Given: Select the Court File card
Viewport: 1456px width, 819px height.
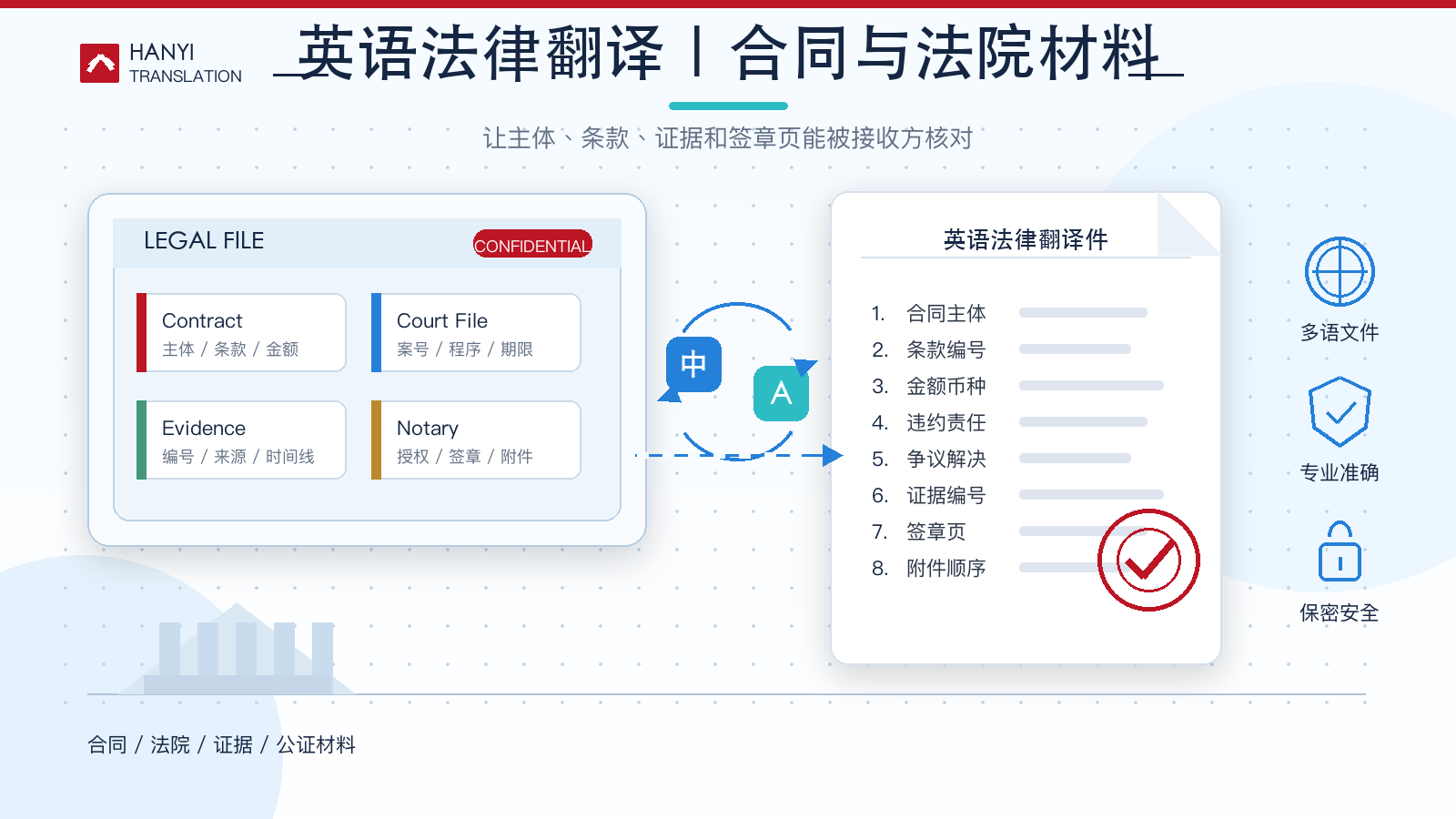Looking at the screenshot, I should (x=476, y=332).
